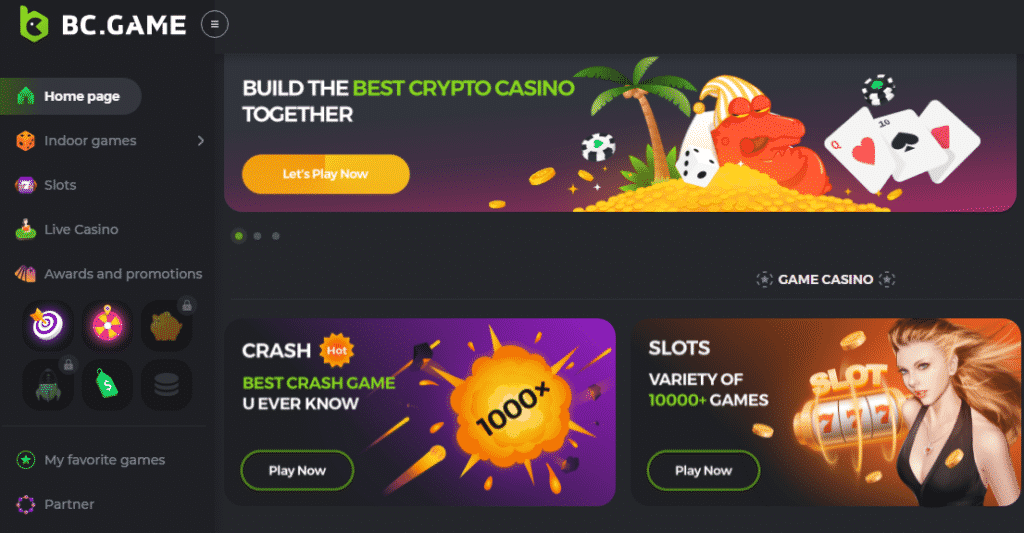Click the coin stack icon
This screenshot has width=1024, height=533.
coord(167,385)
